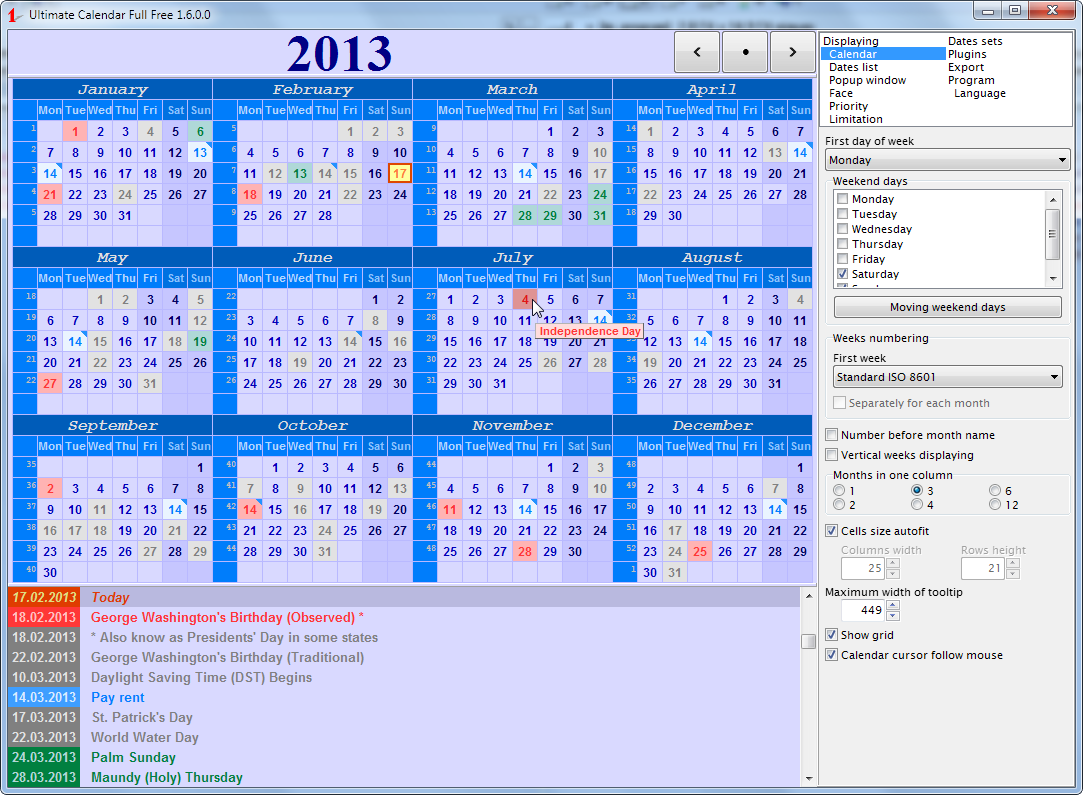Screen dimensions: 1083x795
Task: Open the Plugins section
Action: click(x=967, y=55)
